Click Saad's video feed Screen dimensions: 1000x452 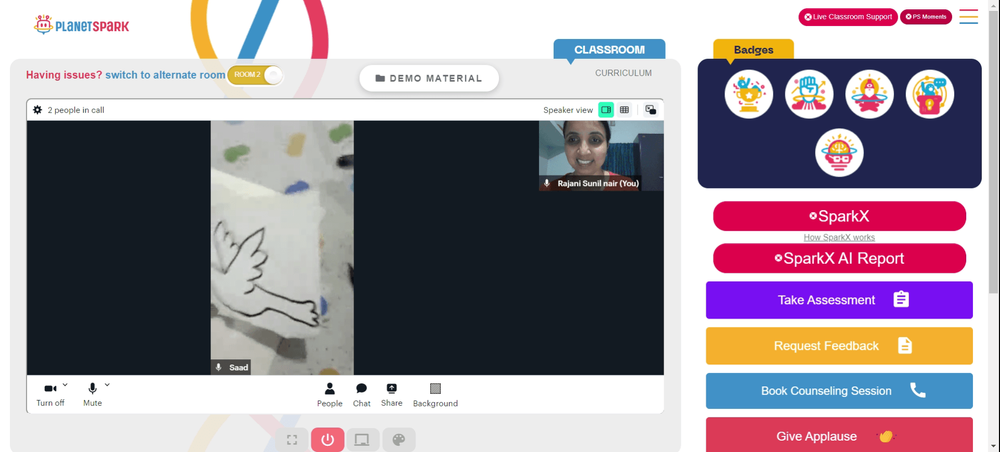[x=282, y=247]
